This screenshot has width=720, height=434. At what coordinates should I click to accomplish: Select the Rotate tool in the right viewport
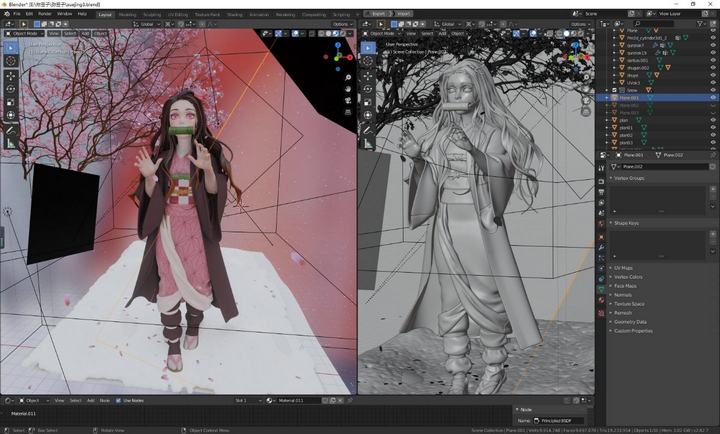point(368,89)
